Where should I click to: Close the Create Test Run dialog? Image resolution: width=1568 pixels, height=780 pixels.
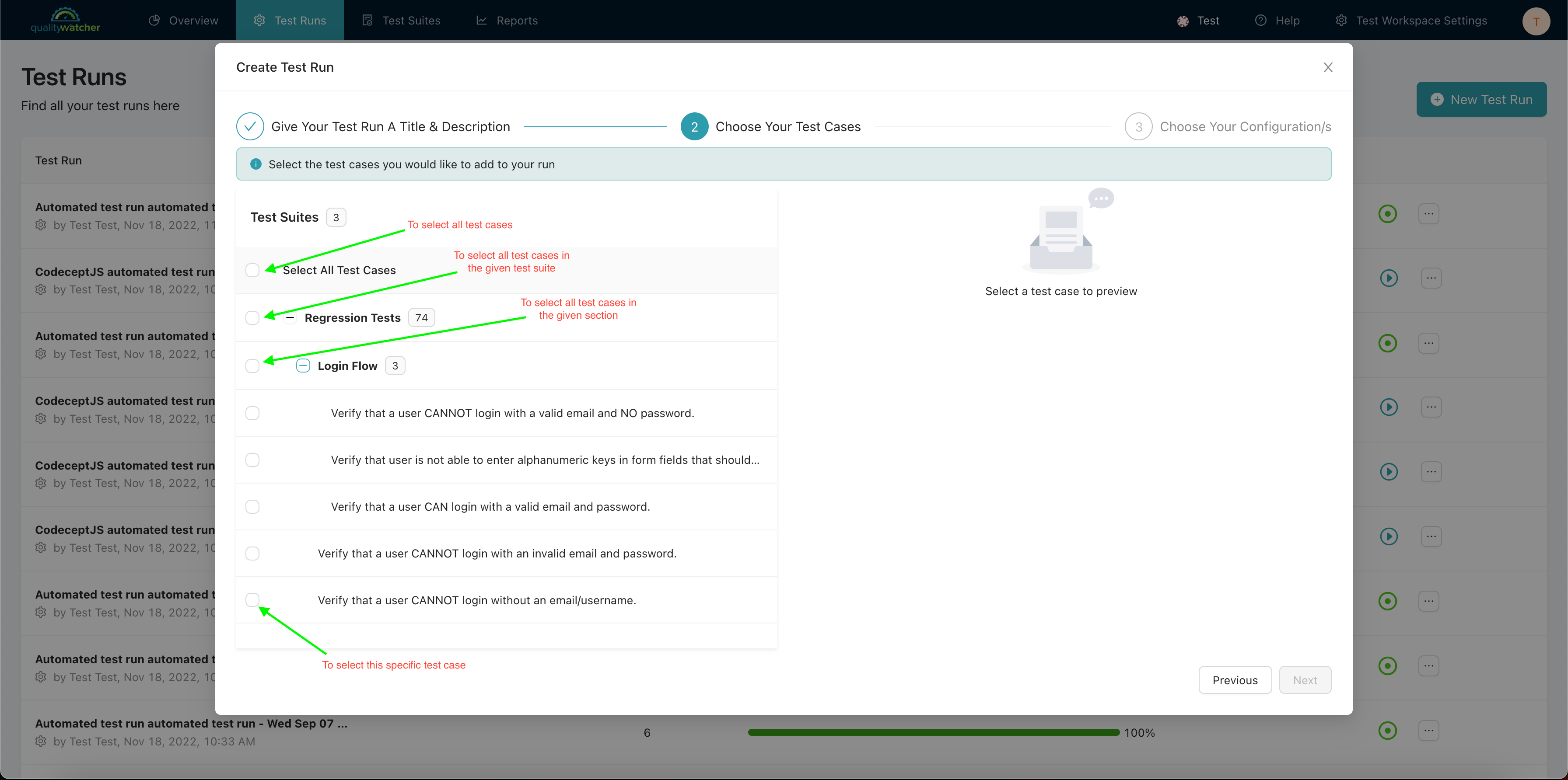[x=1327, y=67]
